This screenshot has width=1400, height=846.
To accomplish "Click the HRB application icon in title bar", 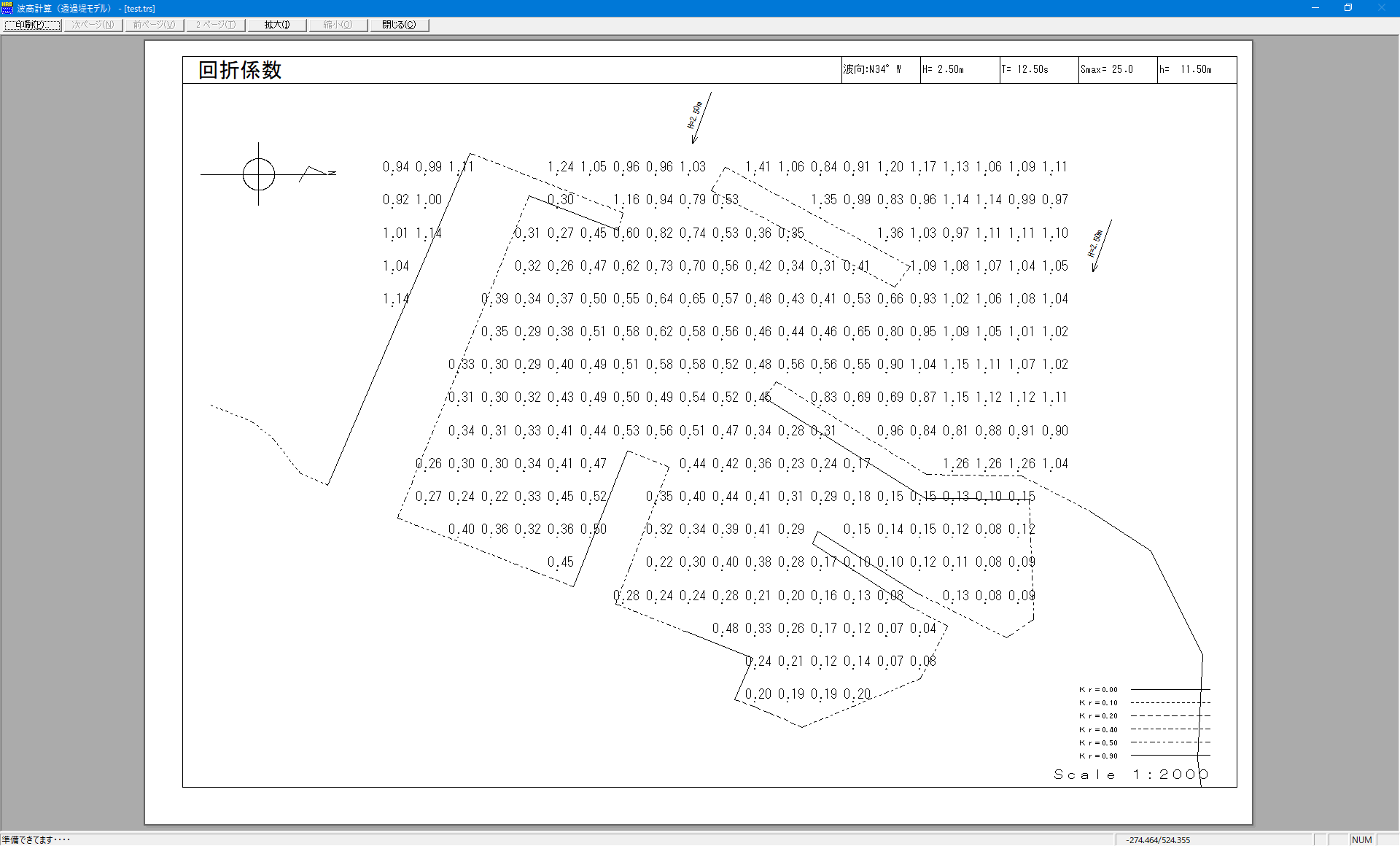I will (x=7, y=8).
